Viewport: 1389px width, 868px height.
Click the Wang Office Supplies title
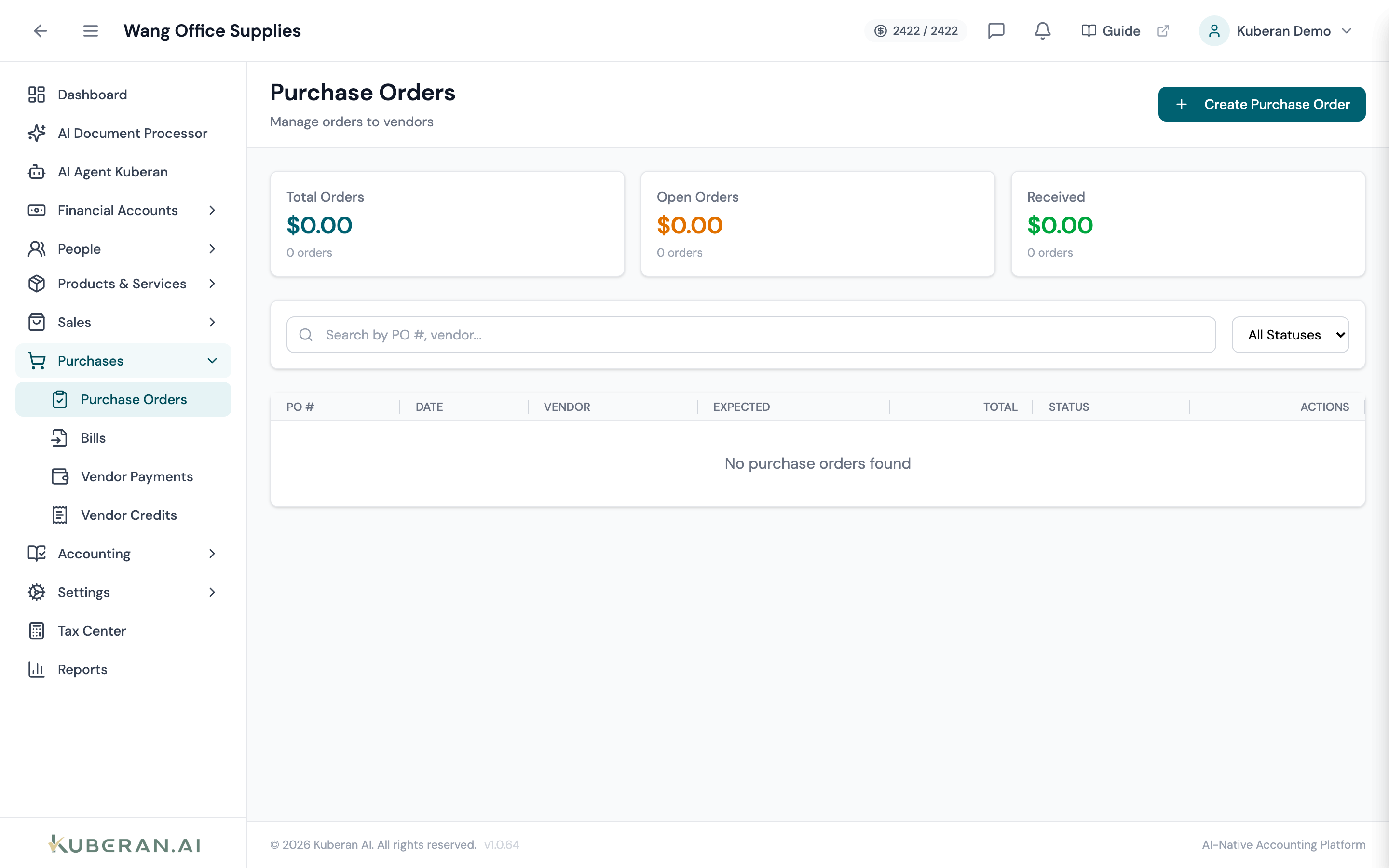212,30
